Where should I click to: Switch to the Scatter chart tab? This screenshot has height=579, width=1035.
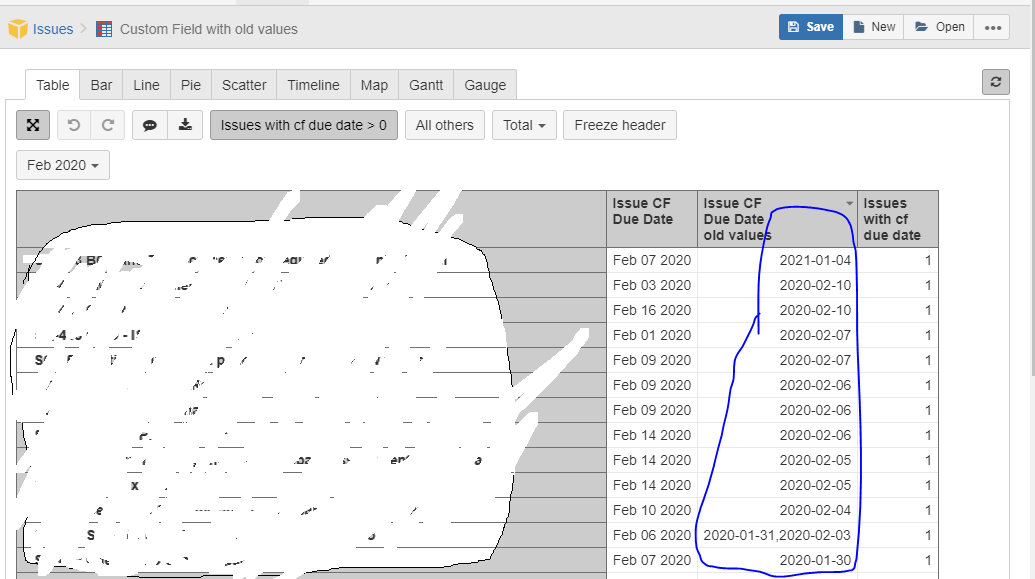pyautogui.click(x=244, y=85)
